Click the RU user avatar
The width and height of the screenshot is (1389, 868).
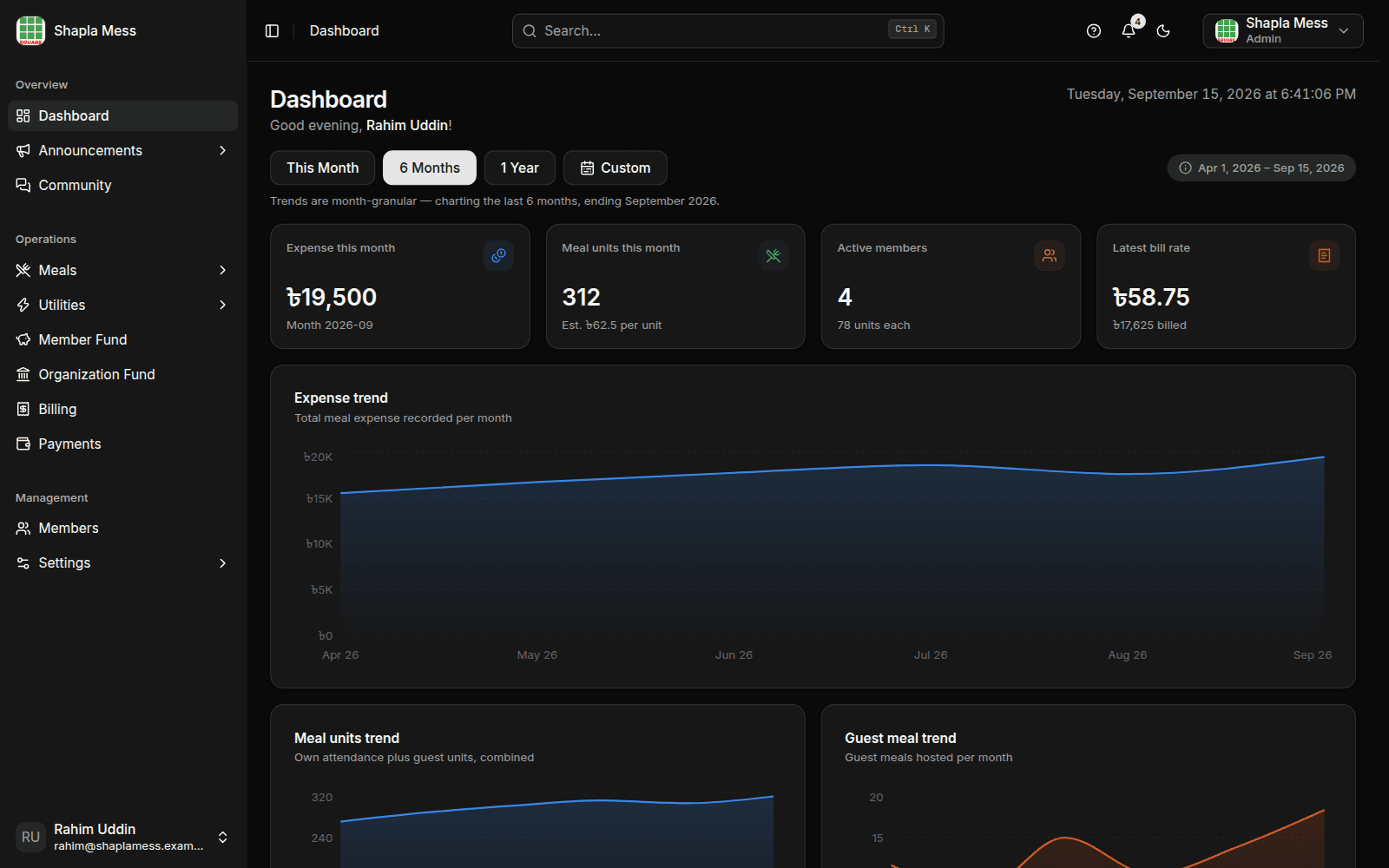(30, 837)
